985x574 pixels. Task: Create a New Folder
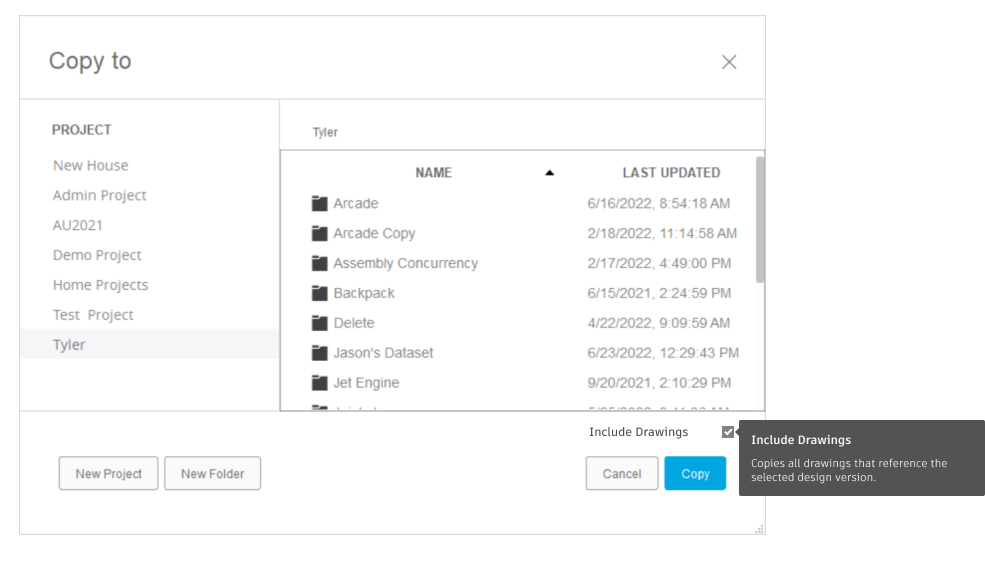212,474
